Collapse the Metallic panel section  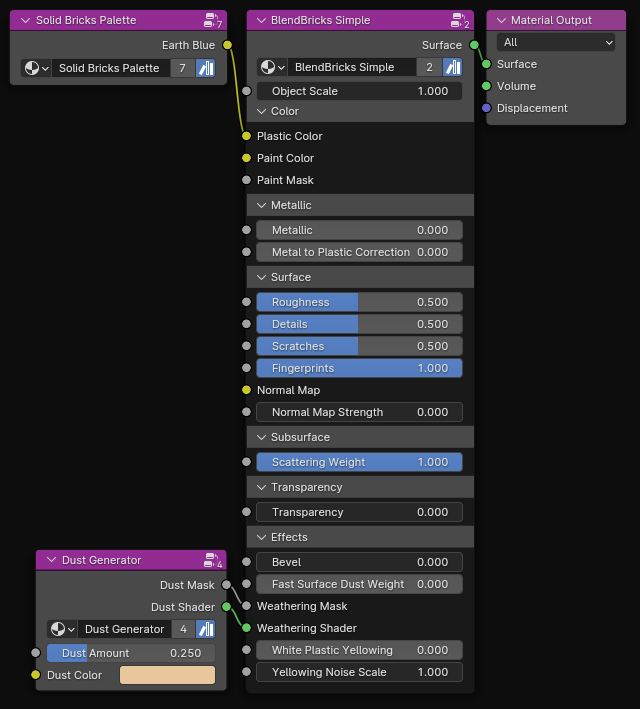tap(261, 205)
